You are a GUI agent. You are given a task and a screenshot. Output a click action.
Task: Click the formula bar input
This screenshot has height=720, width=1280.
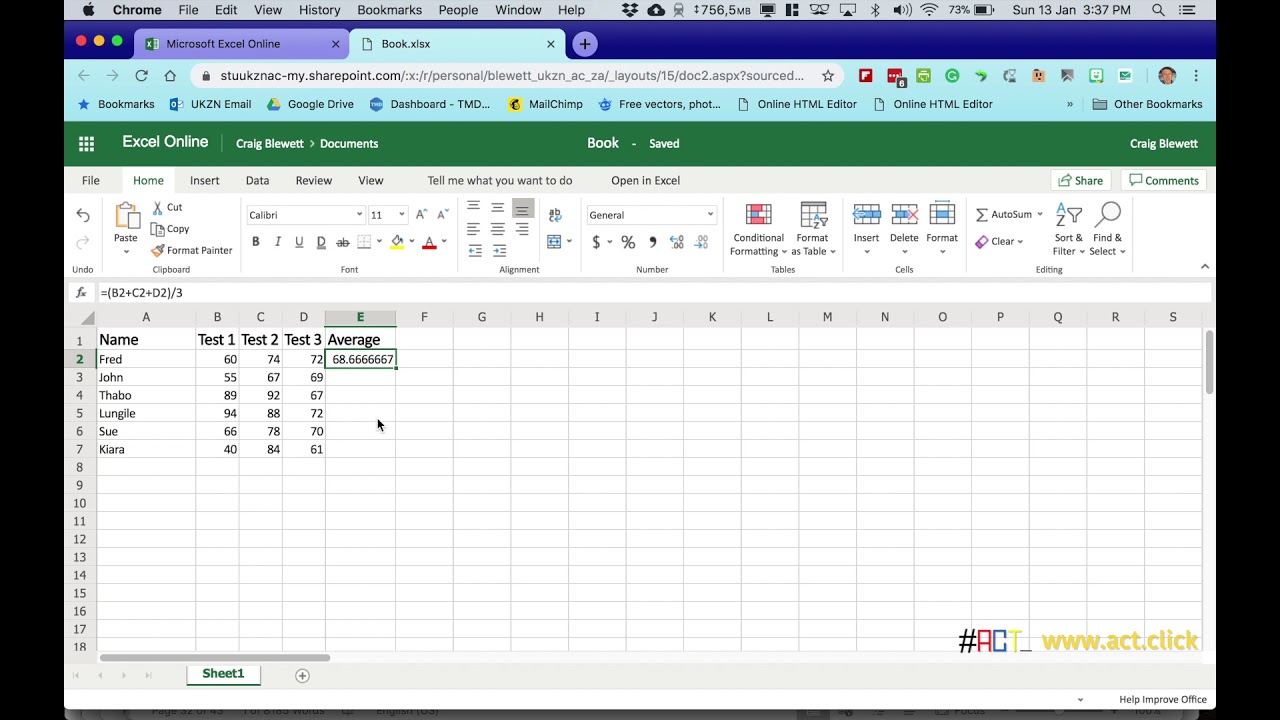click(654, 293)
